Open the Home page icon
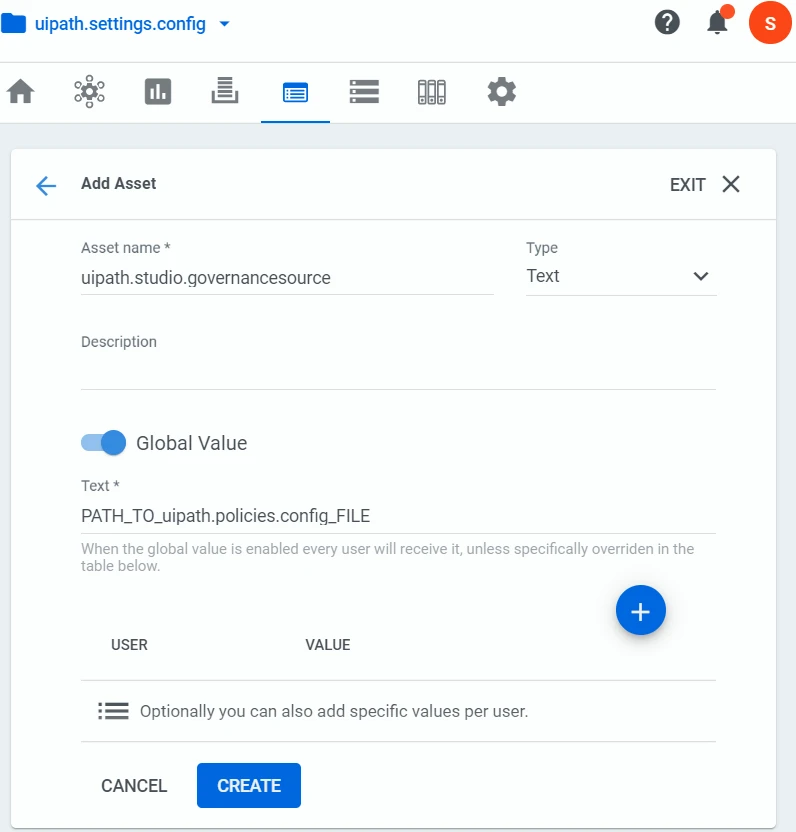Screen dimensions: 796x832 tap(21, 91)
